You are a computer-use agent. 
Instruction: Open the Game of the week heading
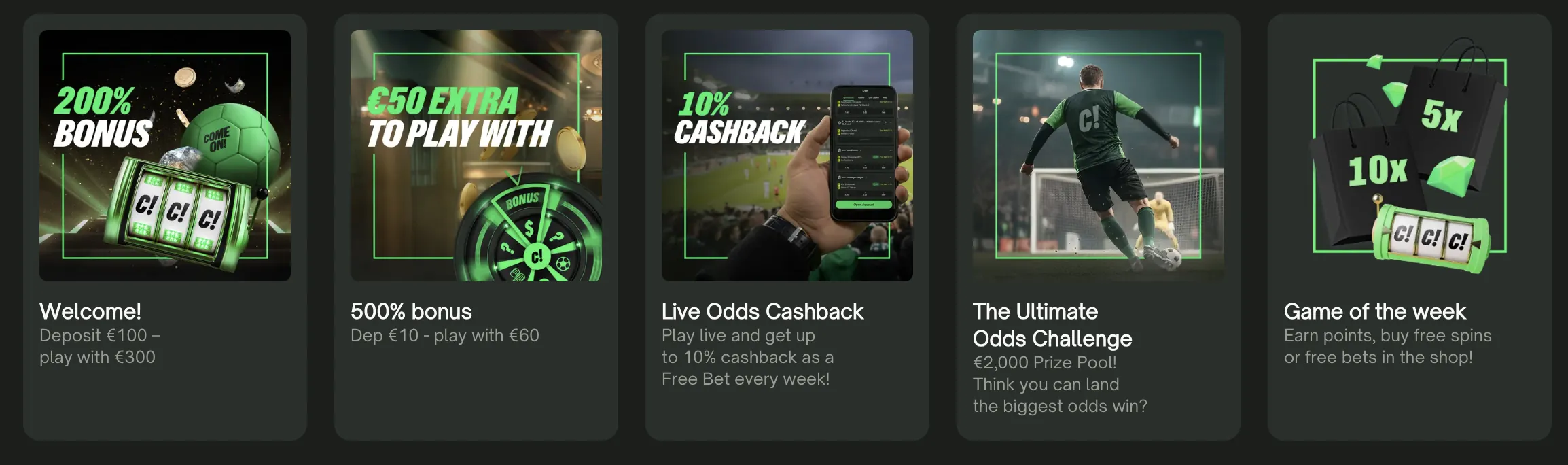click(x=1375, y=311)
